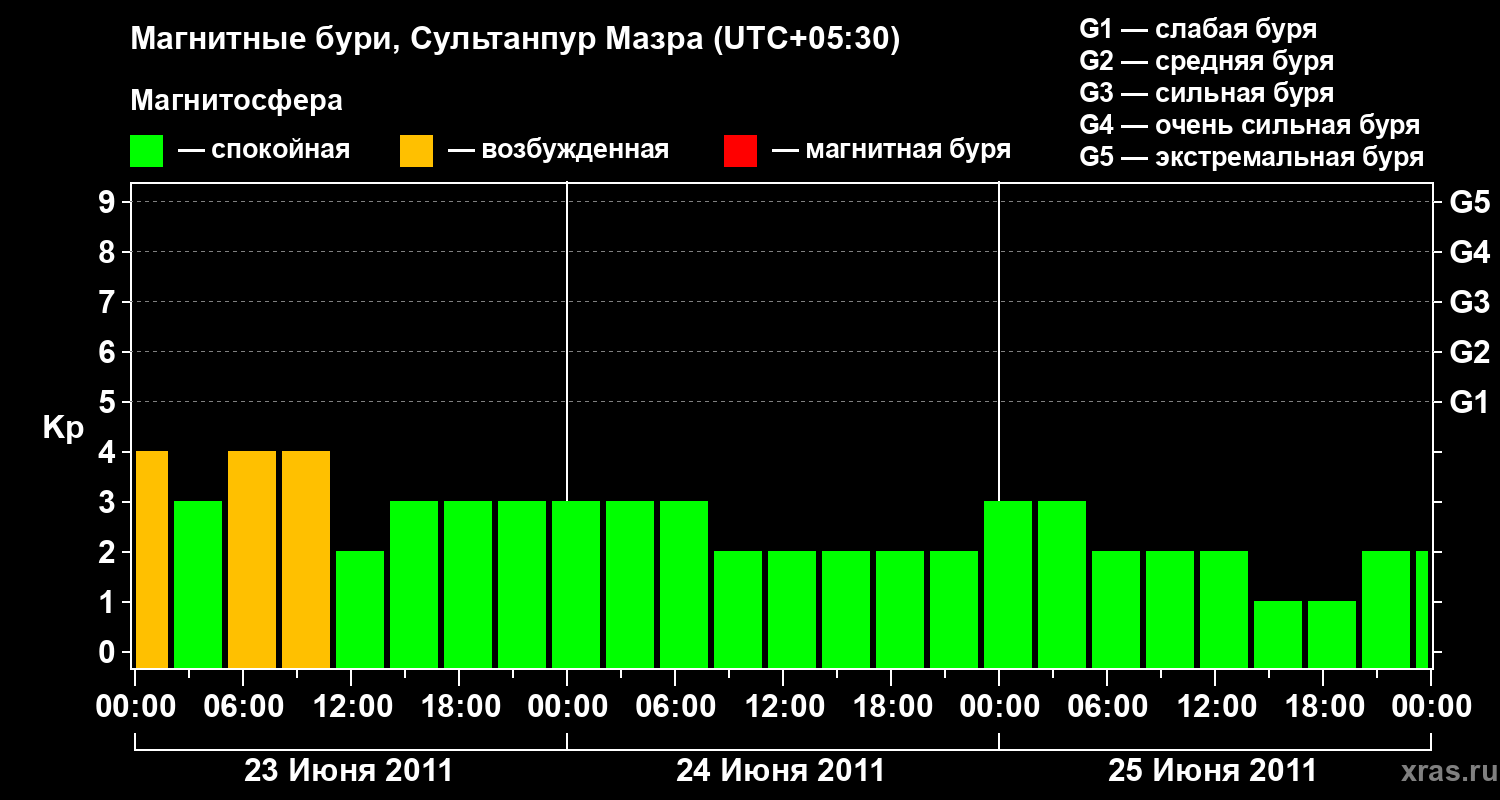The height and width of the screenshot is (800, 1500).
Task: Click the Kp axis value 8
Action: coord(108,252)
